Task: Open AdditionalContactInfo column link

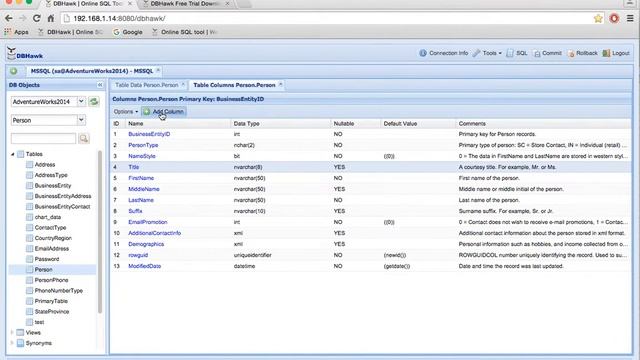Action: [x=155, y=233]
